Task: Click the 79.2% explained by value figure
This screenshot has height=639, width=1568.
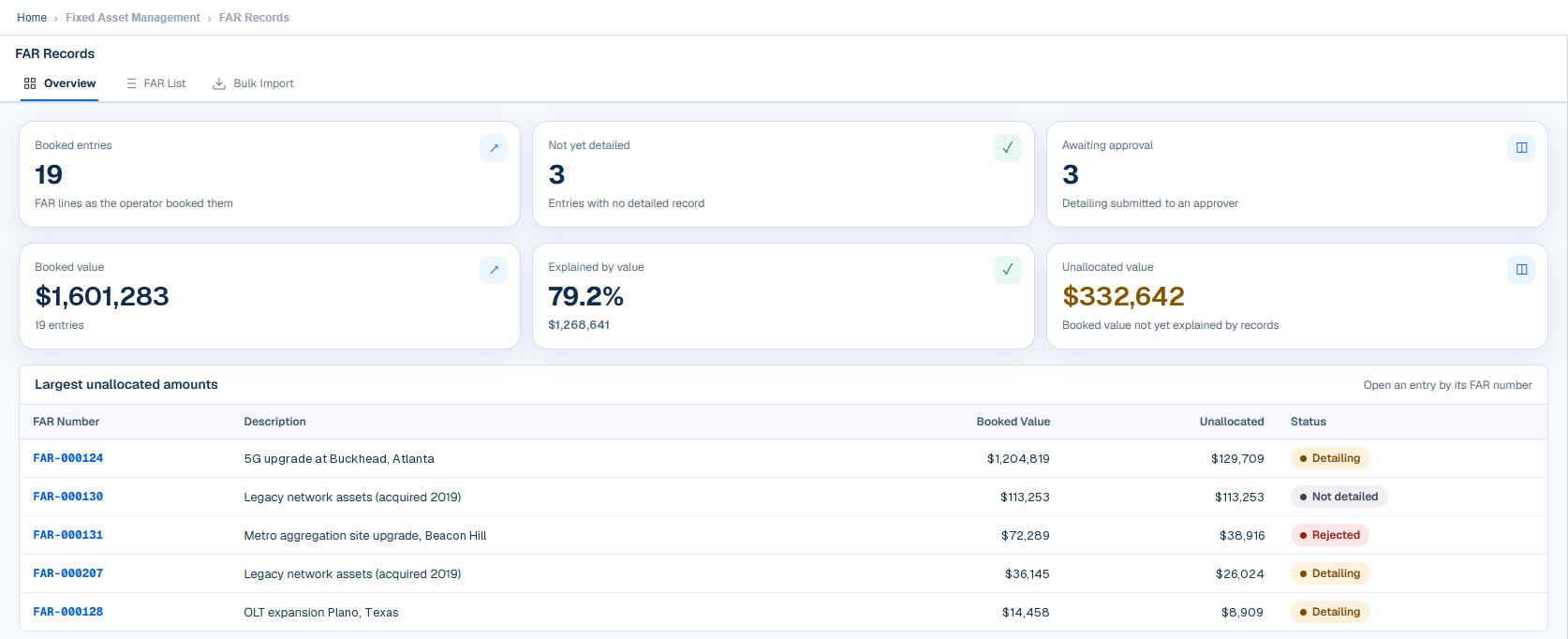Action: coord(585,297)
